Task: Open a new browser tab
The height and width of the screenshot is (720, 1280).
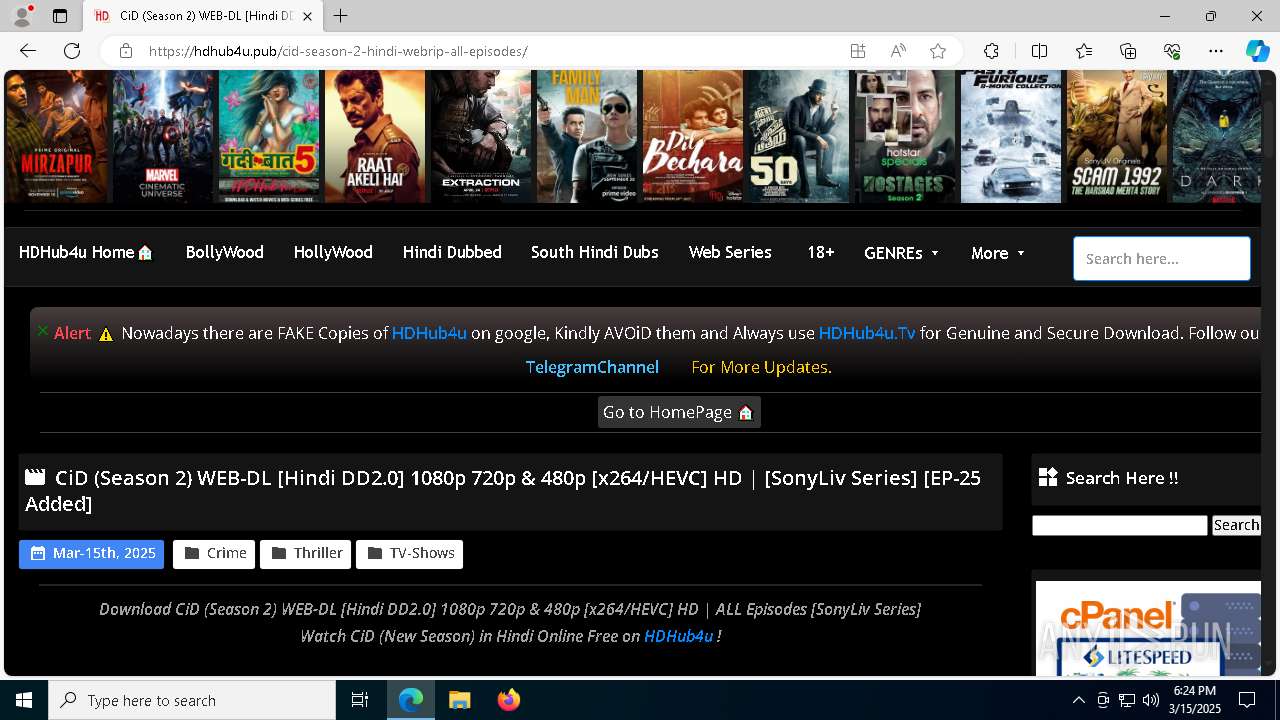Action: click(x=341, y=16)
